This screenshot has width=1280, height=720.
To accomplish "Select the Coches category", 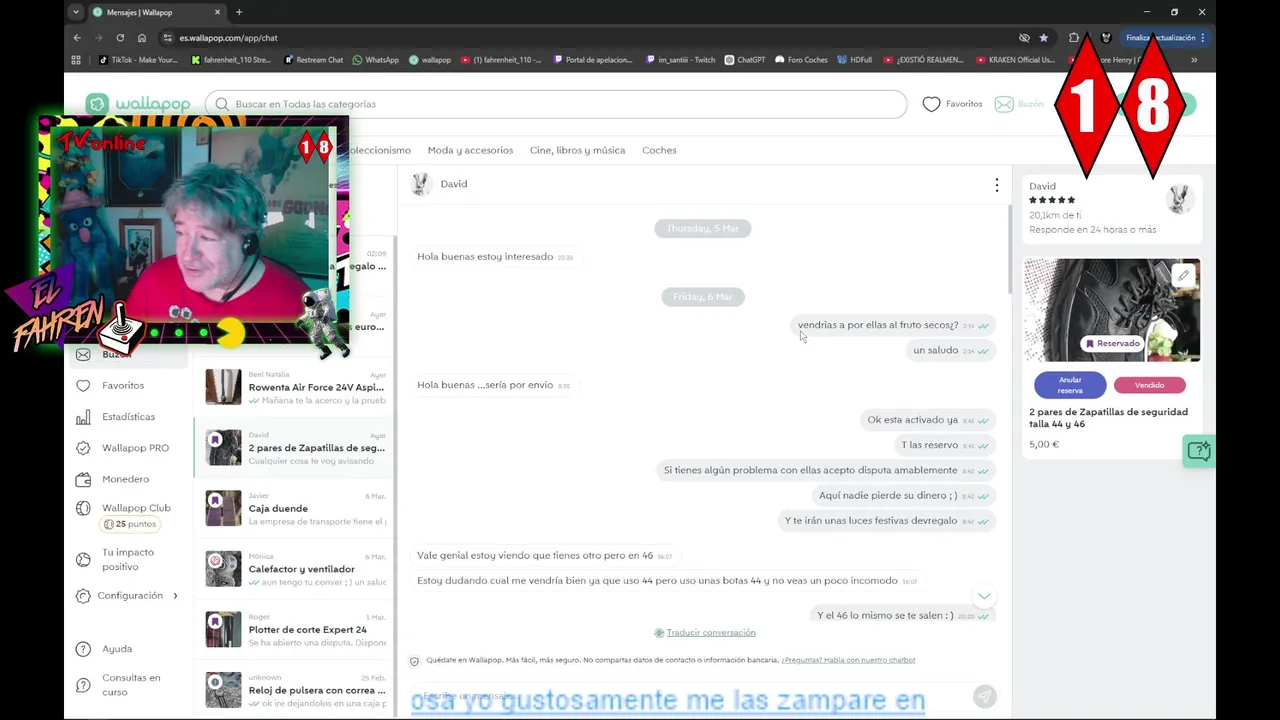I will (659, 150).
